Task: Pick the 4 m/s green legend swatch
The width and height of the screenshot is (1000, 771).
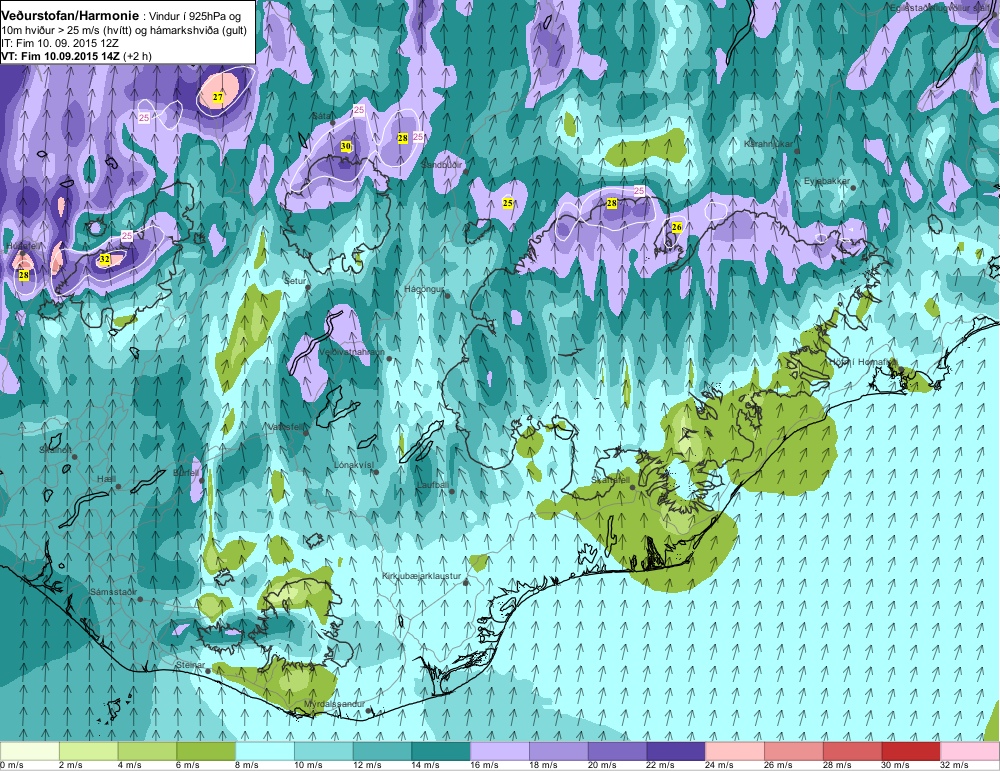Action: tap(147, 751)
